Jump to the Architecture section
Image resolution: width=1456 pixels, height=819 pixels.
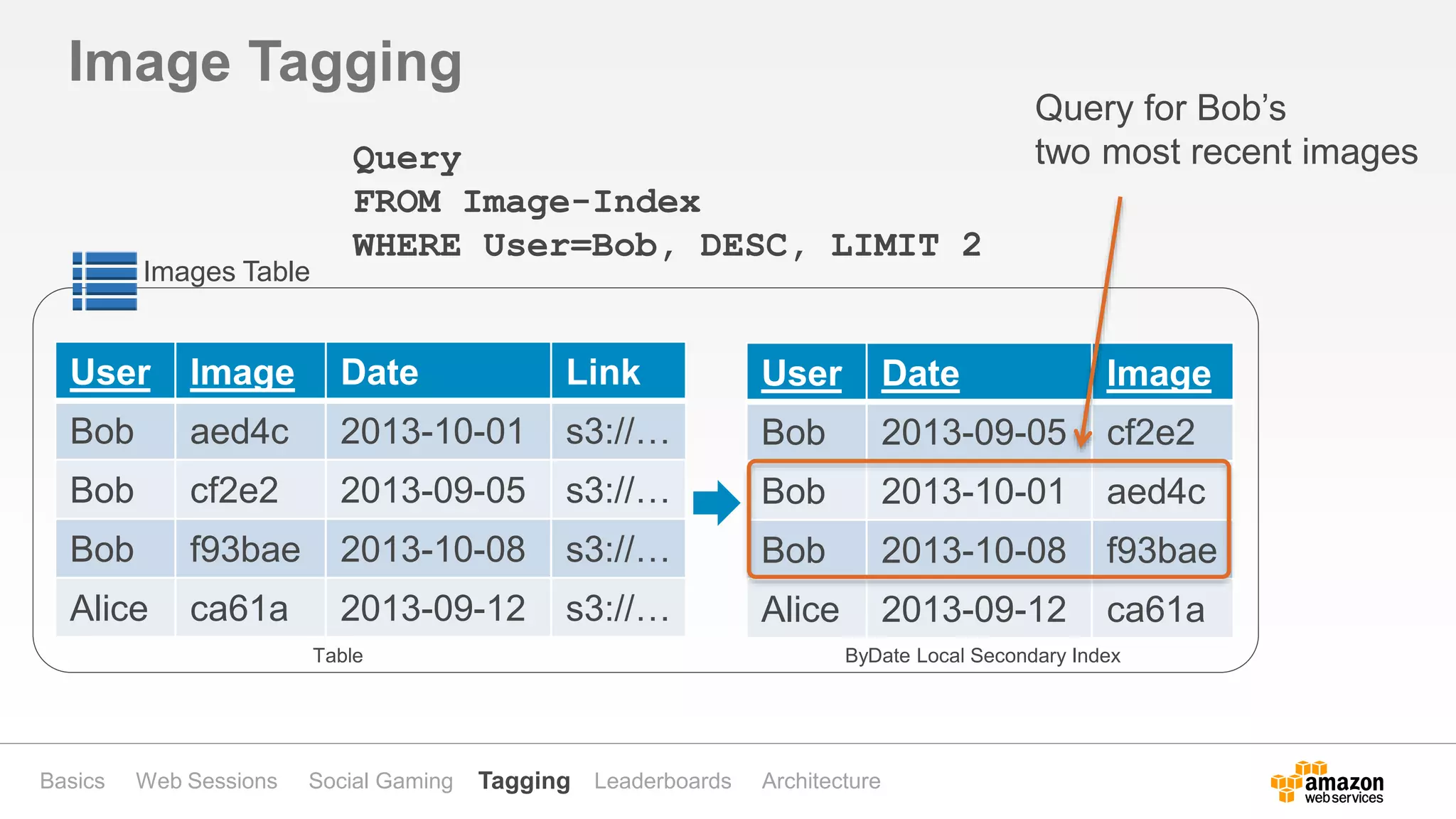[x=821, y=781]
